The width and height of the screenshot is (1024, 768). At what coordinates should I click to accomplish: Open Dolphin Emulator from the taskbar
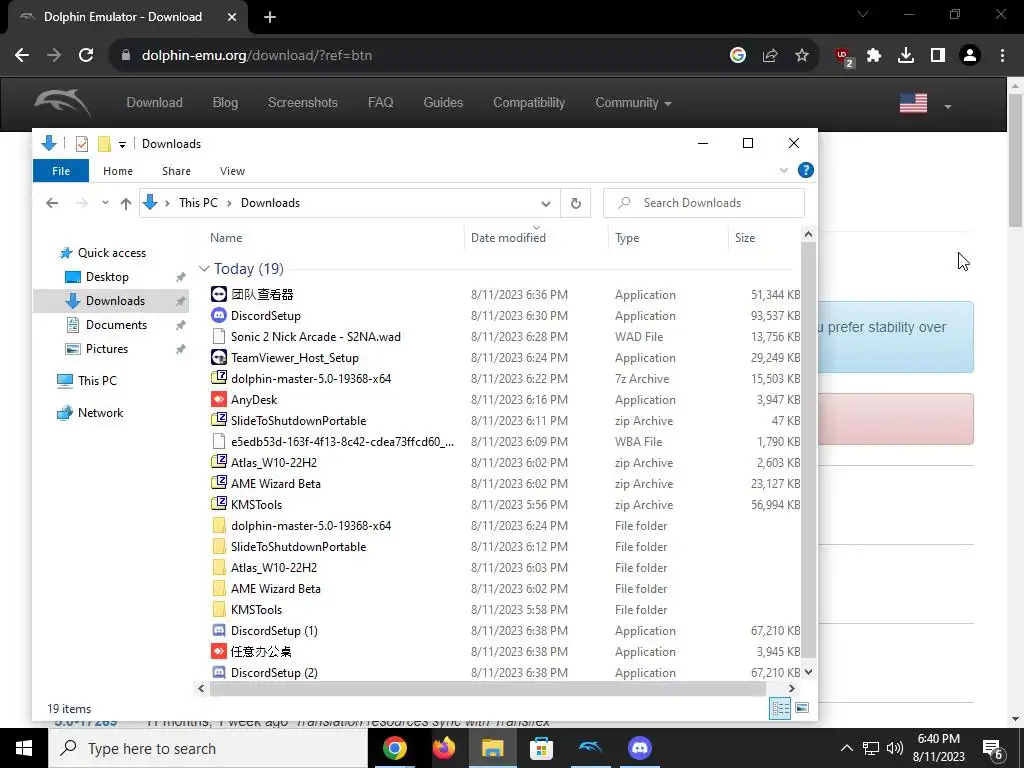pos(590,748)
